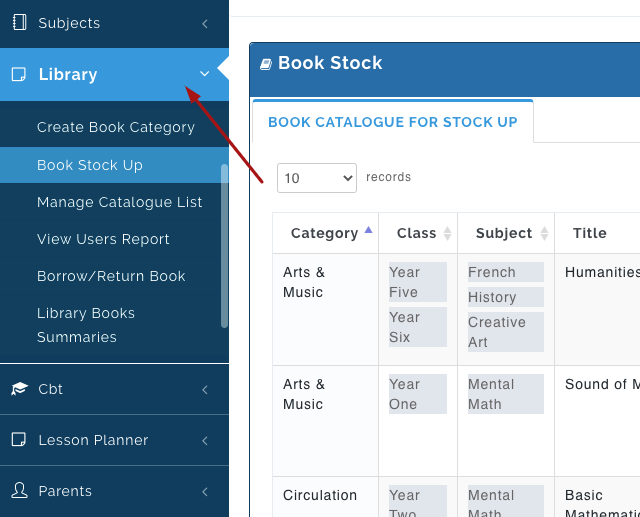
Task: Click the Cbt graduation cap icon
Action: [19, 389]
